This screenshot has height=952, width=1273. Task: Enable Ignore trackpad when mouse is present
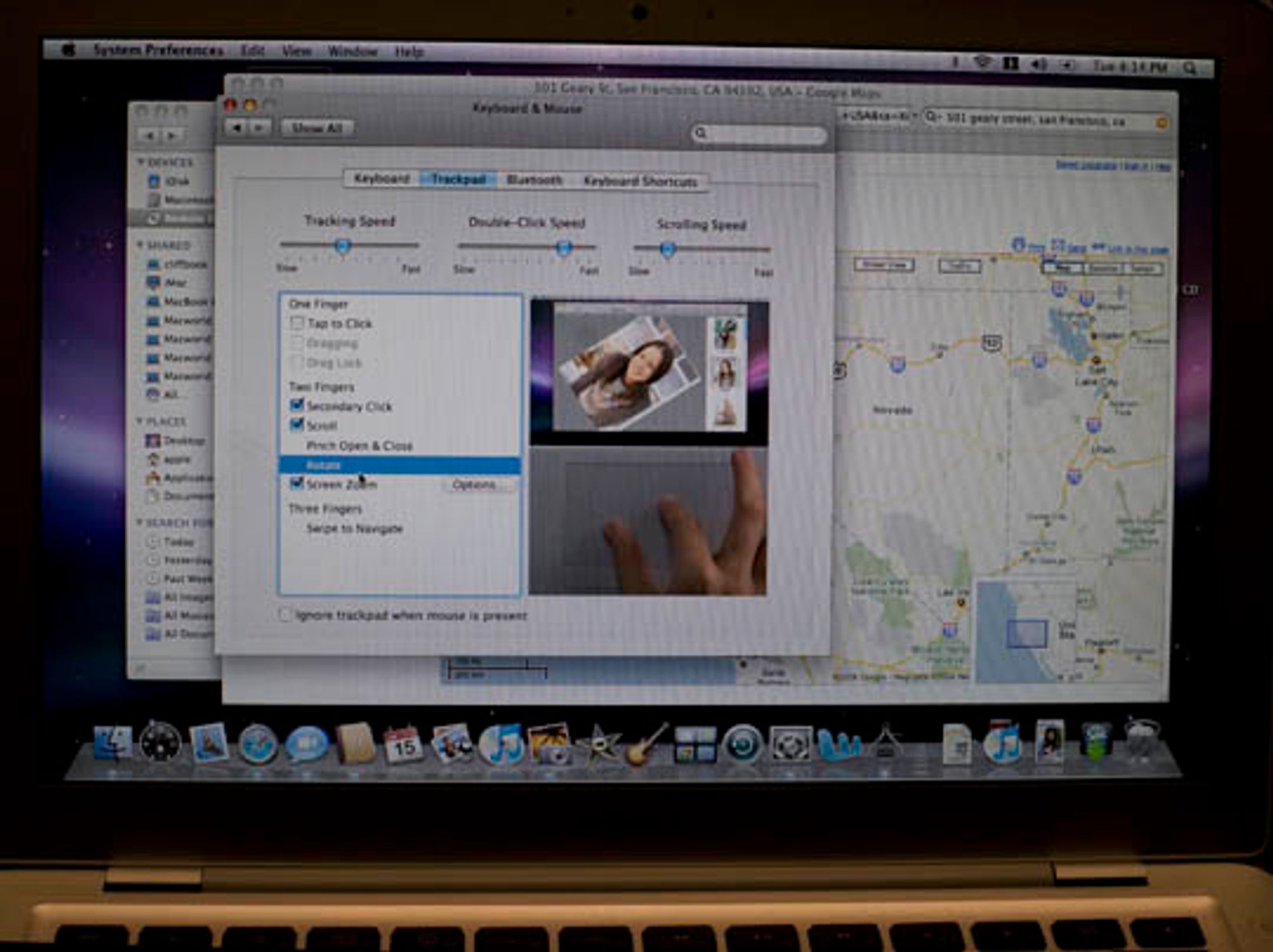click(x=285, y=614)
